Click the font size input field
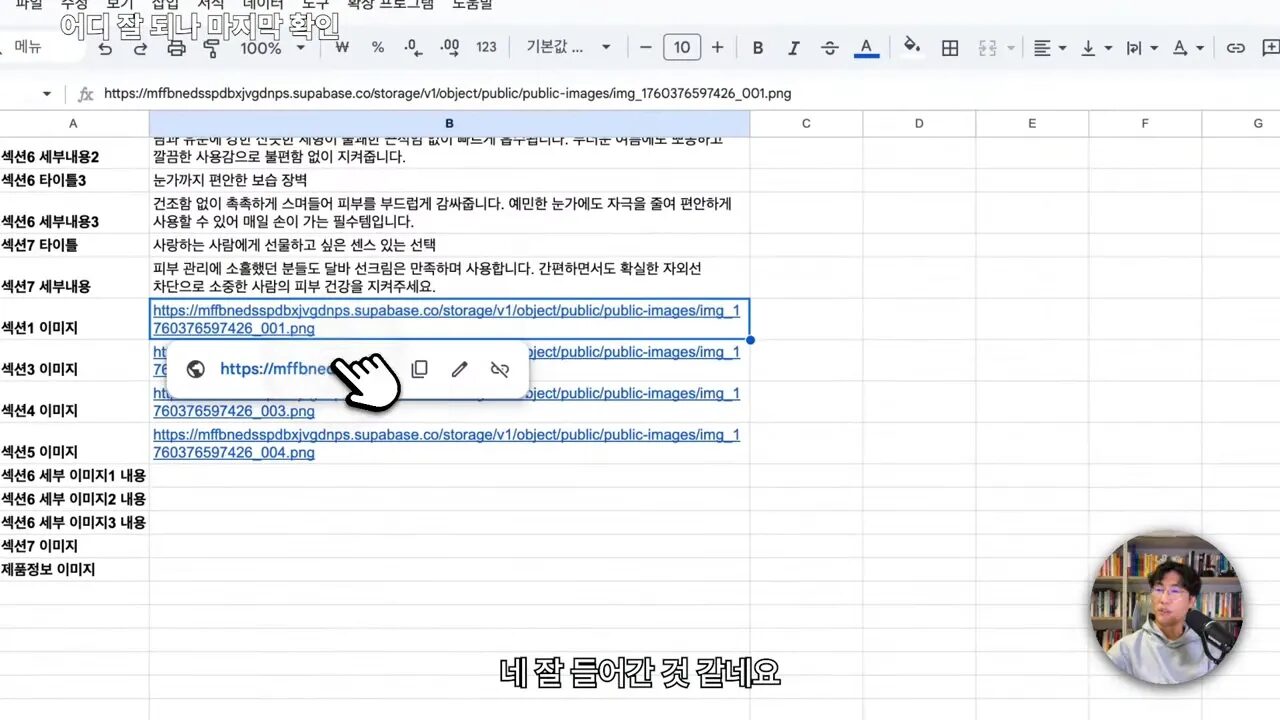 681,48
